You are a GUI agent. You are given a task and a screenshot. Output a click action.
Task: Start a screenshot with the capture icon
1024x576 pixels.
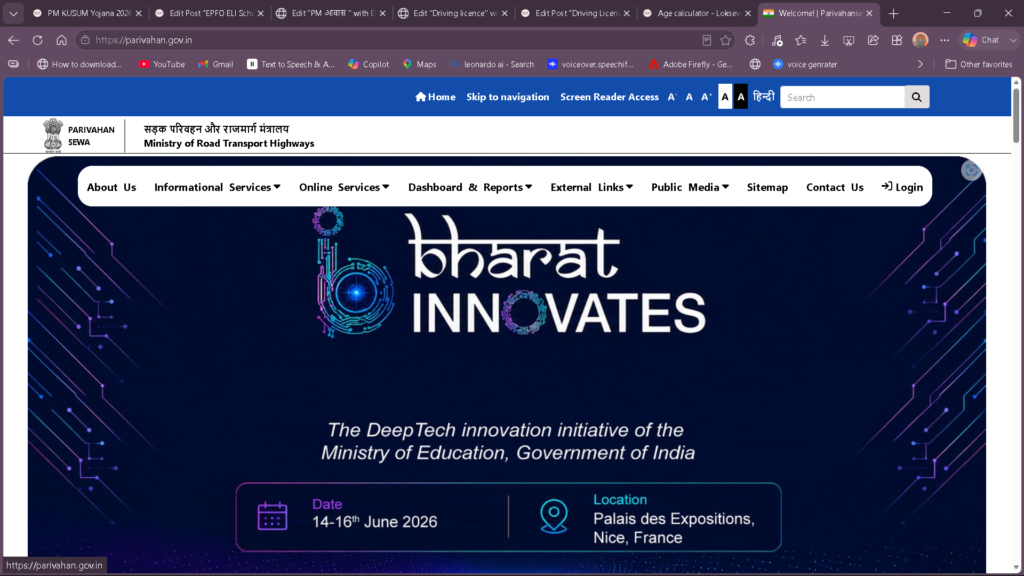pyautogui.click(x=848, y=40)
